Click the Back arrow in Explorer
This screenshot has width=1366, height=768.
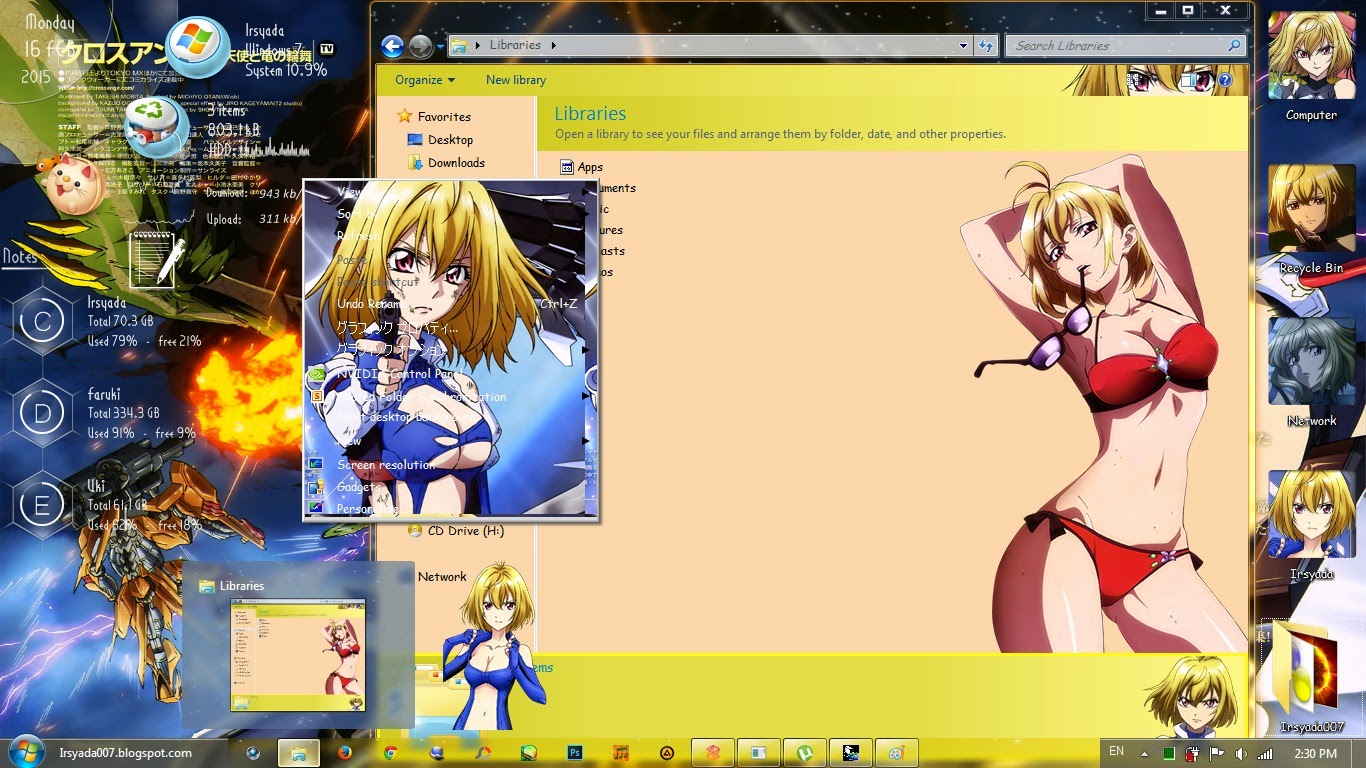click(392, 46)
